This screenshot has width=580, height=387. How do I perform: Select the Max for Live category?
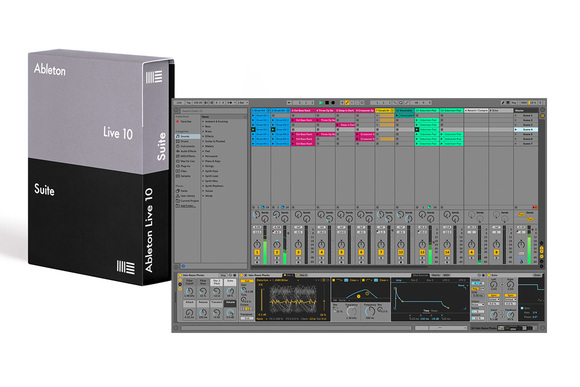click(x=188, y=161)
